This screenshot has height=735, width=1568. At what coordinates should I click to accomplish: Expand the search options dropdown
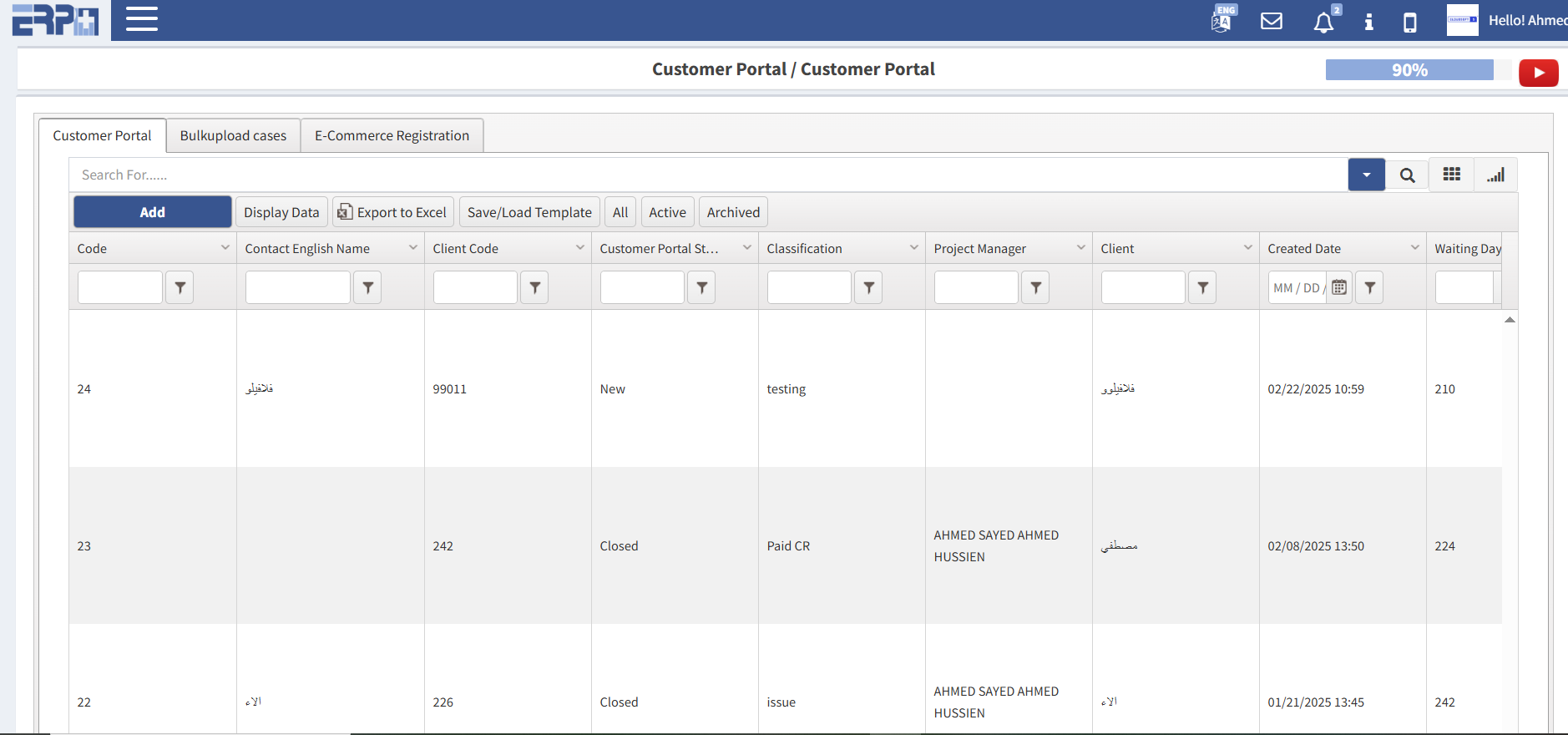[x=1366, y=175]
